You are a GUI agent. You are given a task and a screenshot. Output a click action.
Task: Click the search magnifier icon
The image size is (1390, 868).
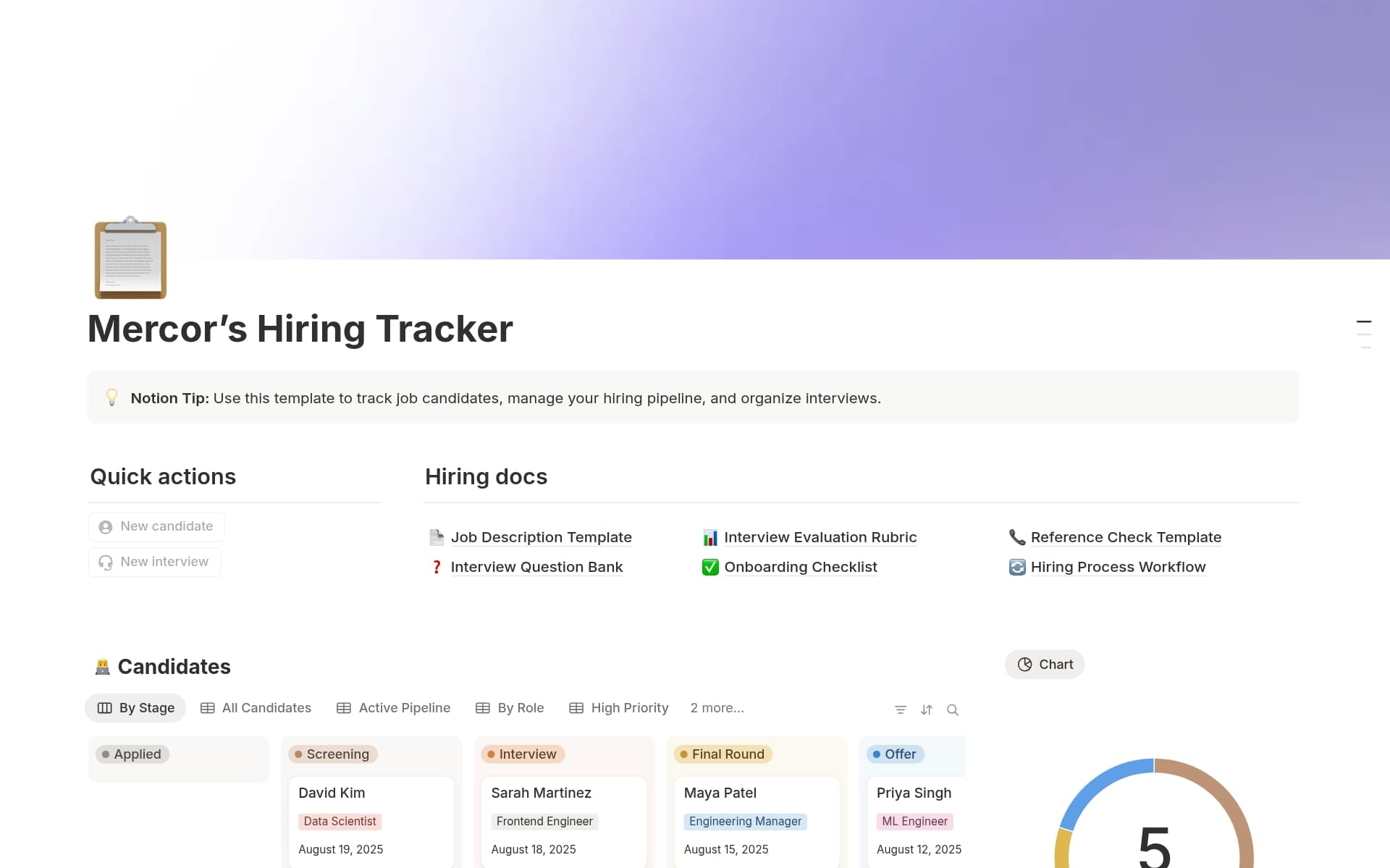click(953, 709)
